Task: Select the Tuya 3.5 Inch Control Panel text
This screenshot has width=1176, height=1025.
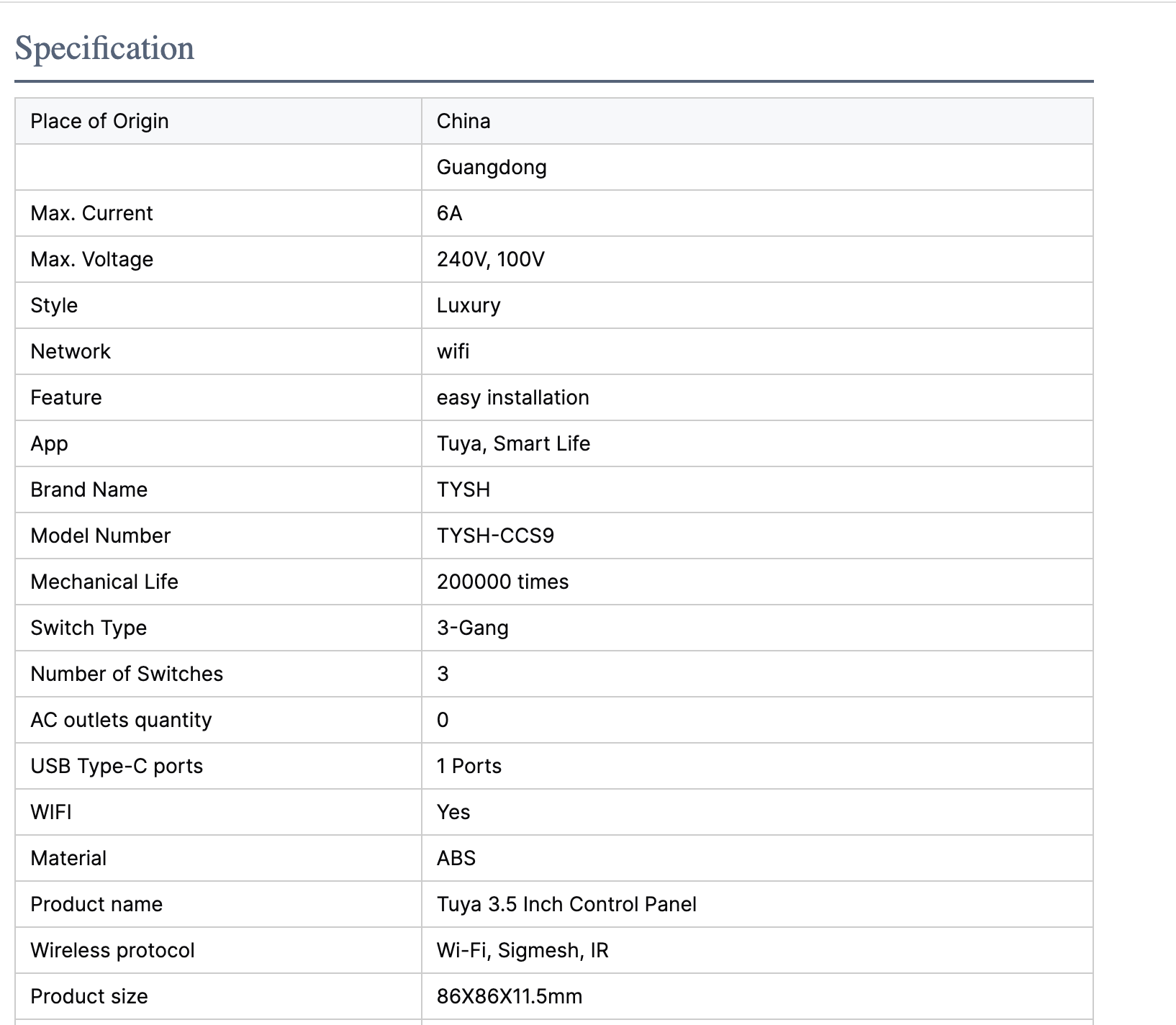Action: click(x=566, y=904)
